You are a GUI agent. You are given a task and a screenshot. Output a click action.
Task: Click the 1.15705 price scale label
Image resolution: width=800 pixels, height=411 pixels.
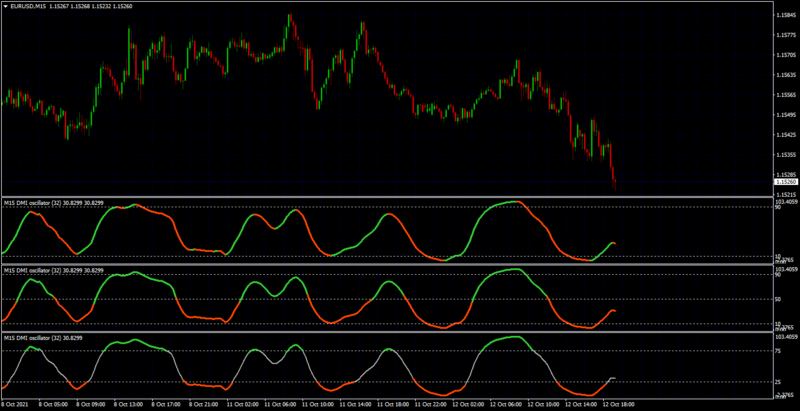[x=784, y=55]
